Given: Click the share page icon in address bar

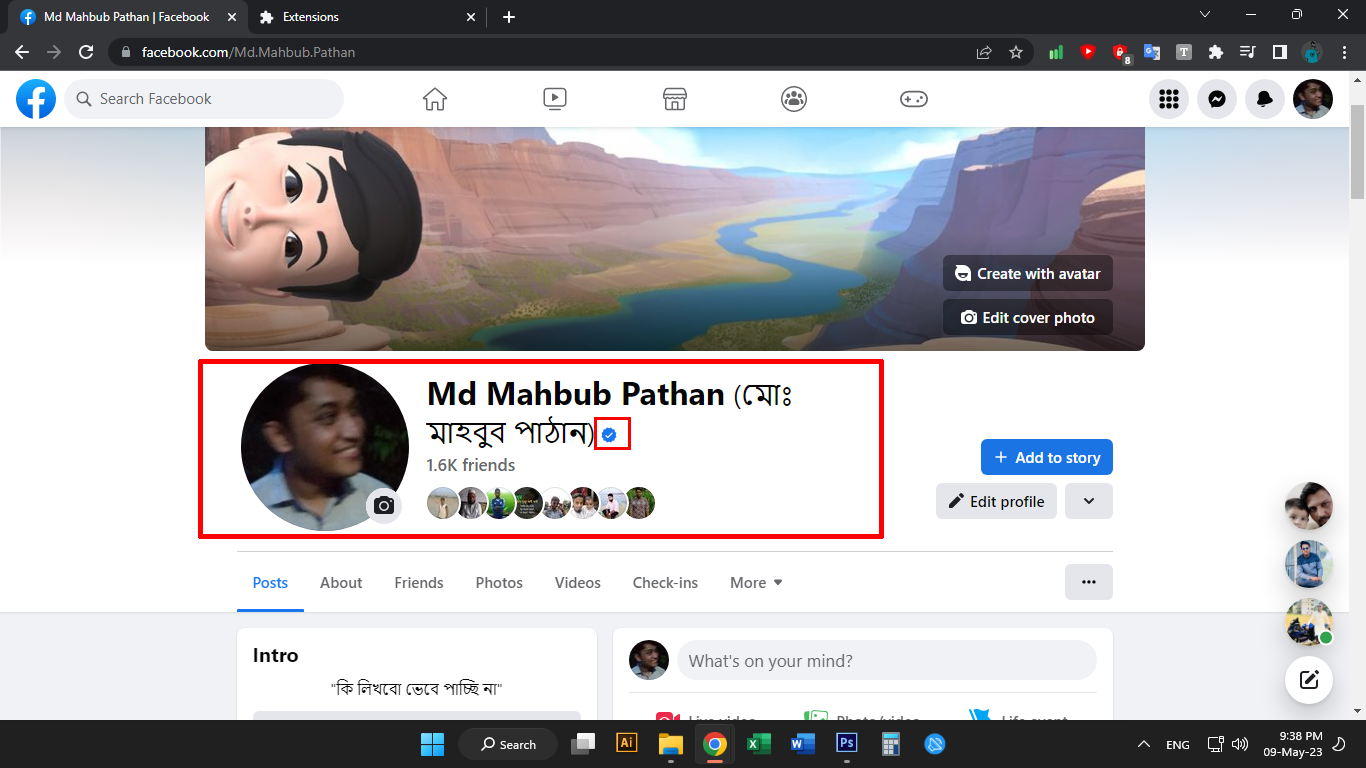Looking at the screenshot, I should (984, 52).
